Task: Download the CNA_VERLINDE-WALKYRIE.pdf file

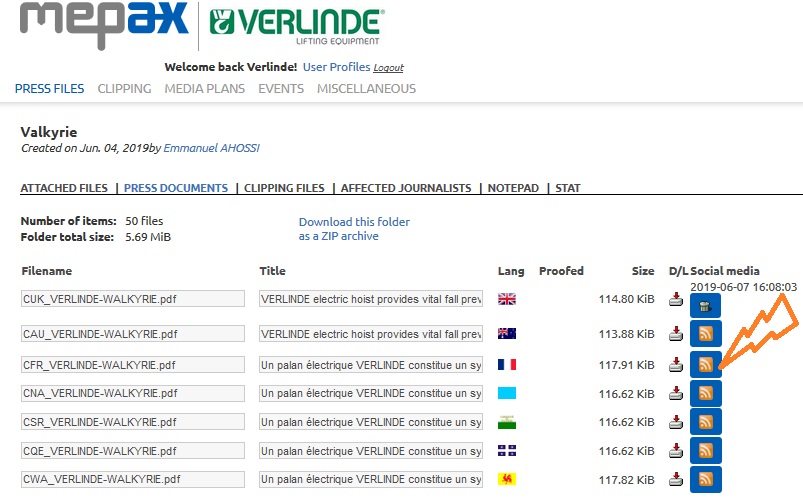Action: (x=677, y=393)
